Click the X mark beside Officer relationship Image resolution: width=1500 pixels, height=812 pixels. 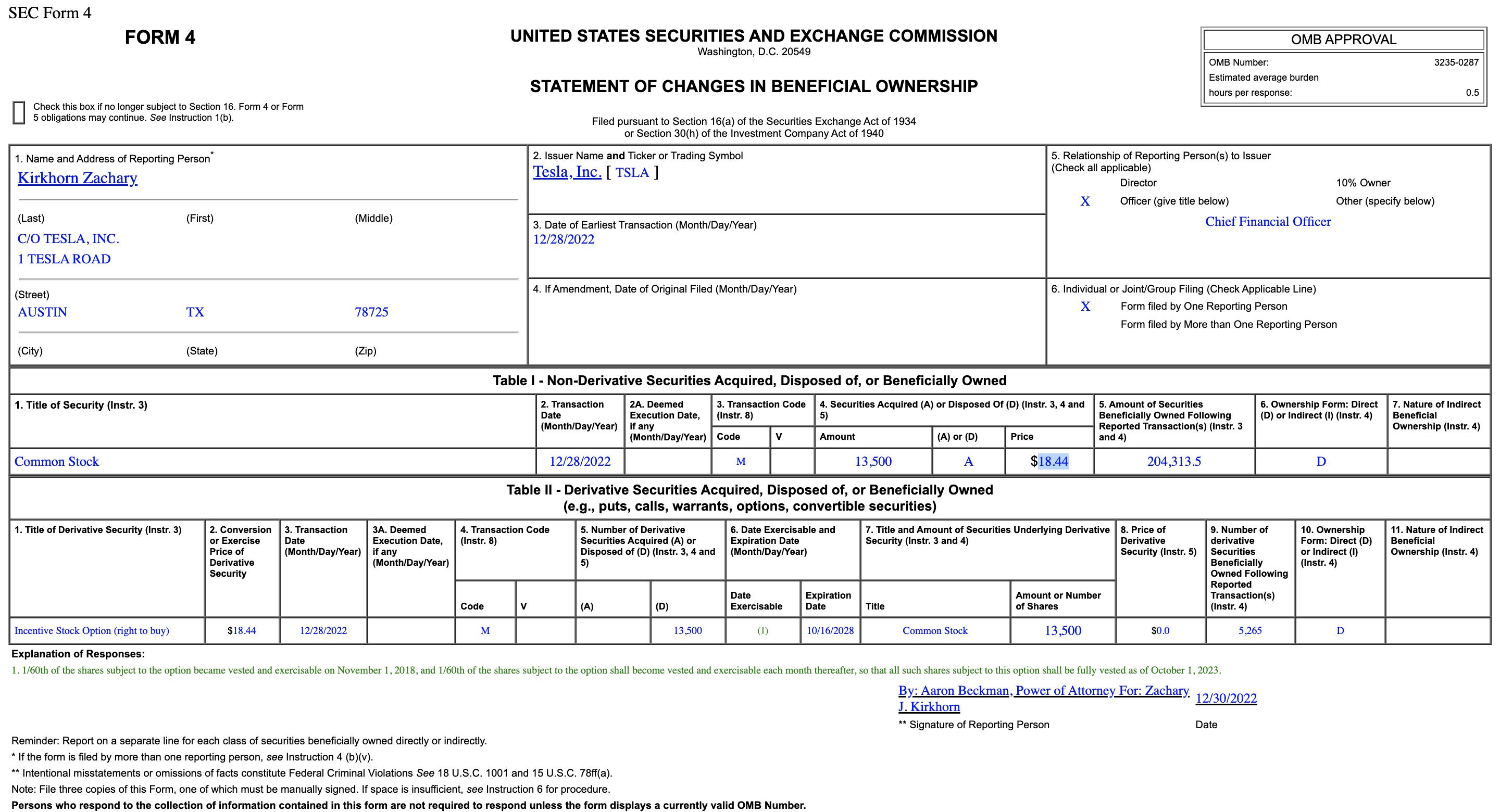1085,201
